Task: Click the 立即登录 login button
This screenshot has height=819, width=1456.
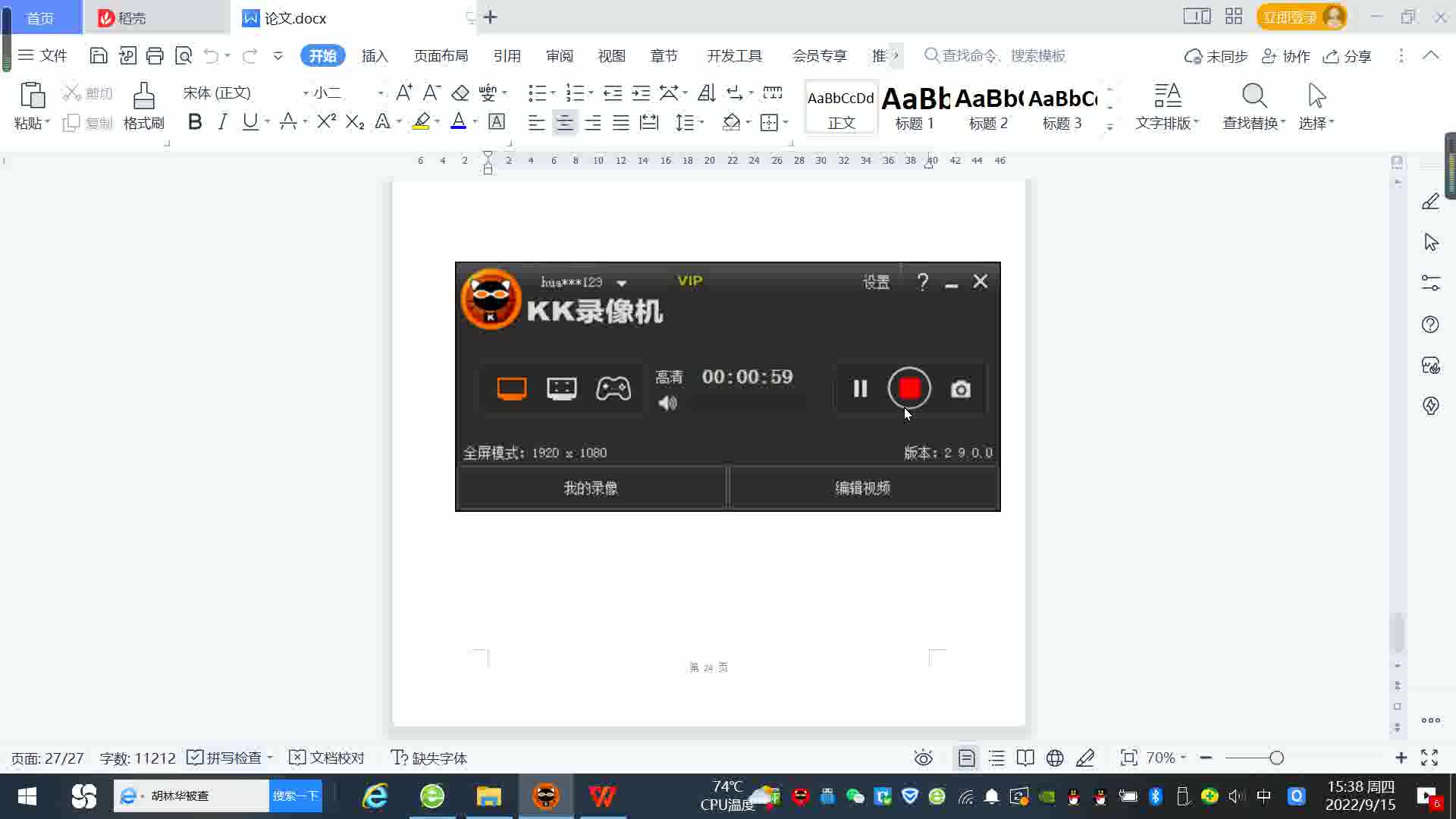Action: 1289,17
